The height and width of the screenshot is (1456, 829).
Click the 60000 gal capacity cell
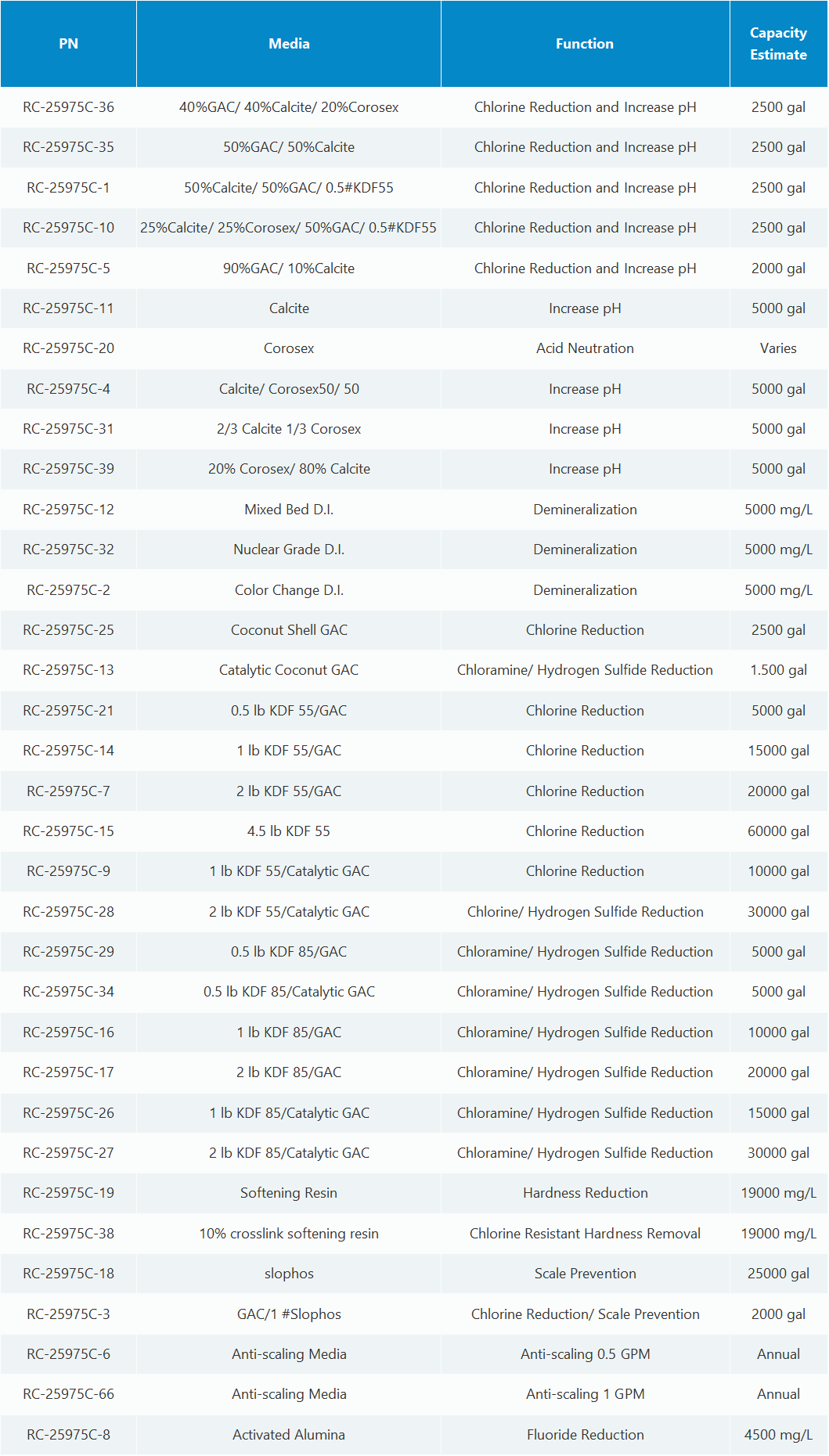tap(778, 831)
